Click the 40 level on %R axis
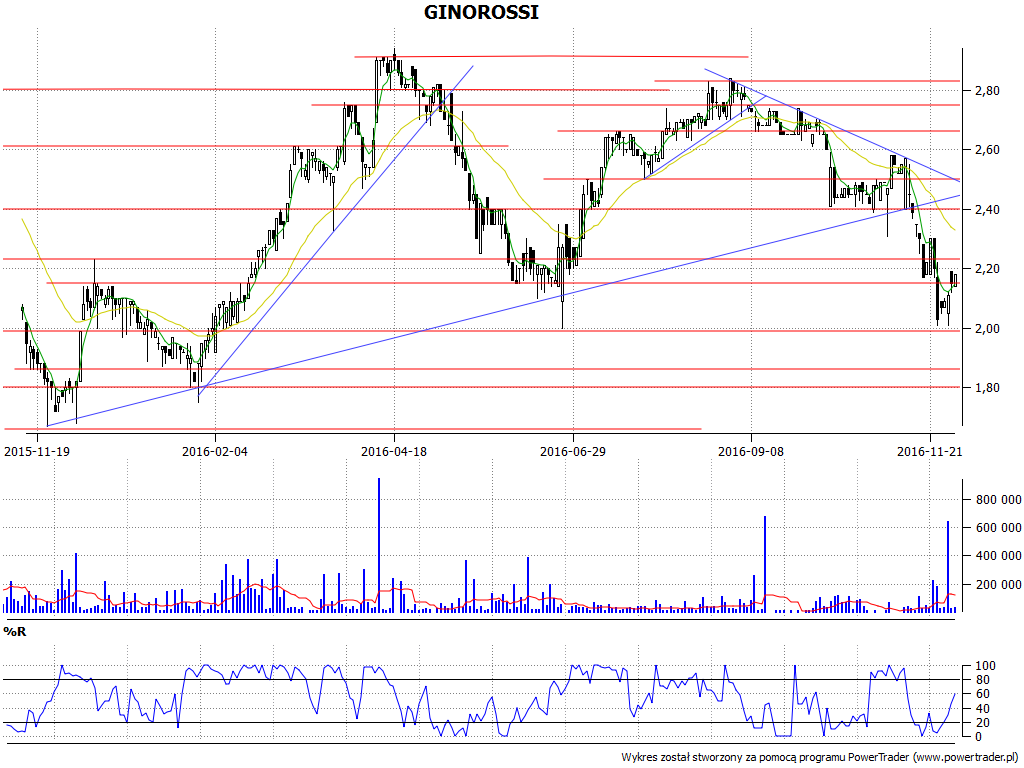The image size is (1024, 768). [982, 709]
